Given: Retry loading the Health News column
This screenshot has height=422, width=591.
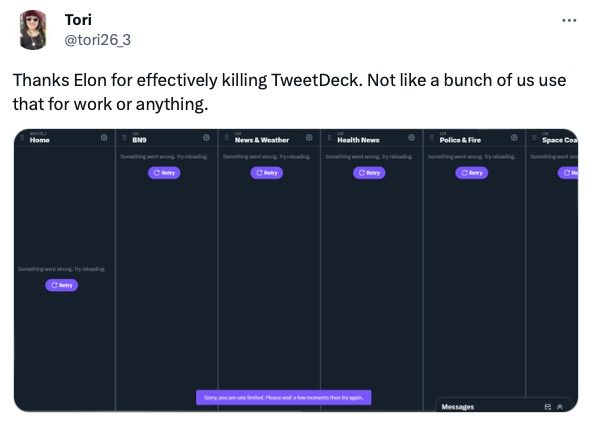Looking at the screenshot, I should [369, 173].
